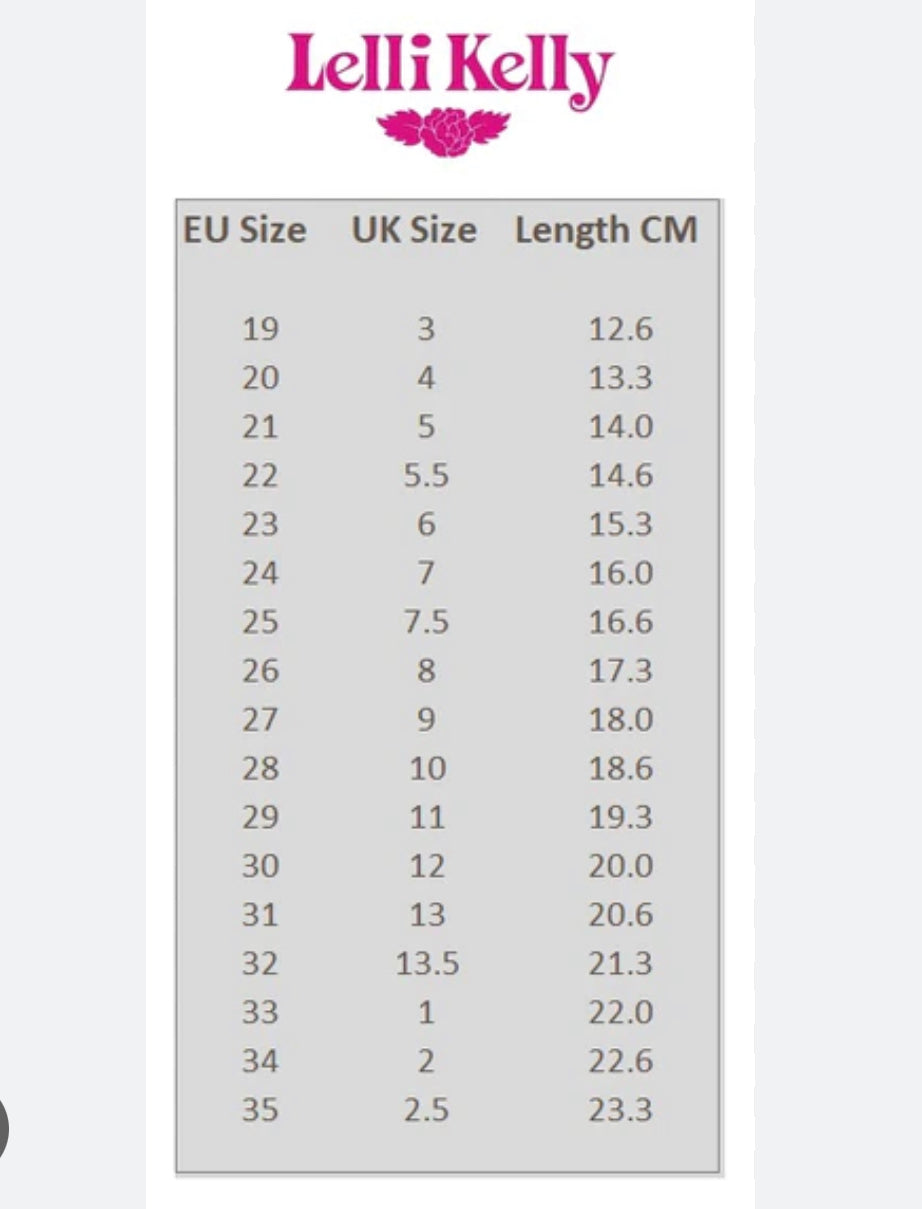Screen dimensions: 922x1209
Task: Select EU size 28 in the chart
Action: click(260, 769)
